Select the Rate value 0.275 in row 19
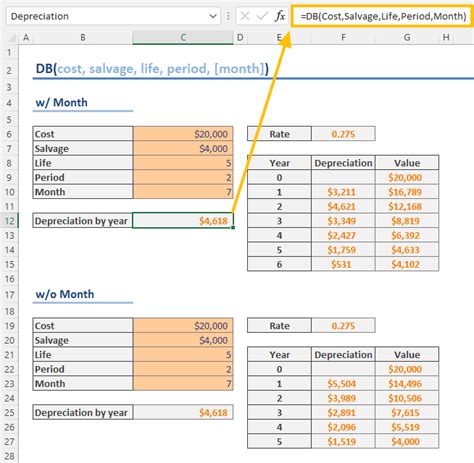Image resolution: width=474 pixels, height=463 pixels. [x=343, y=326]
